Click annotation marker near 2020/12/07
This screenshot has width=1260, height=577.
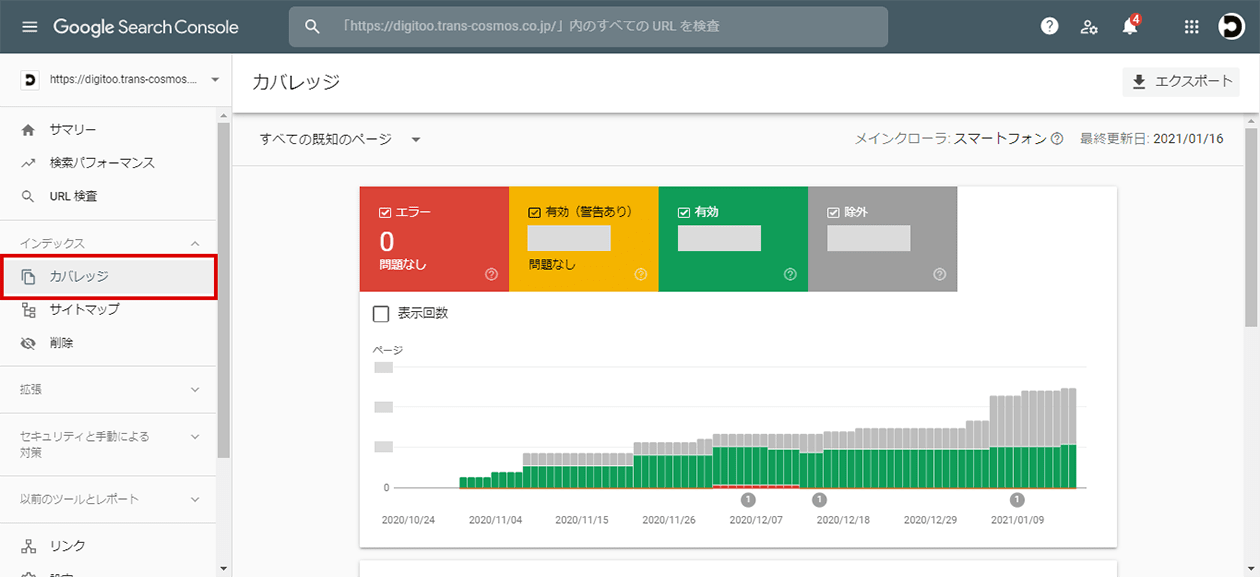click(x=748, y=500)
